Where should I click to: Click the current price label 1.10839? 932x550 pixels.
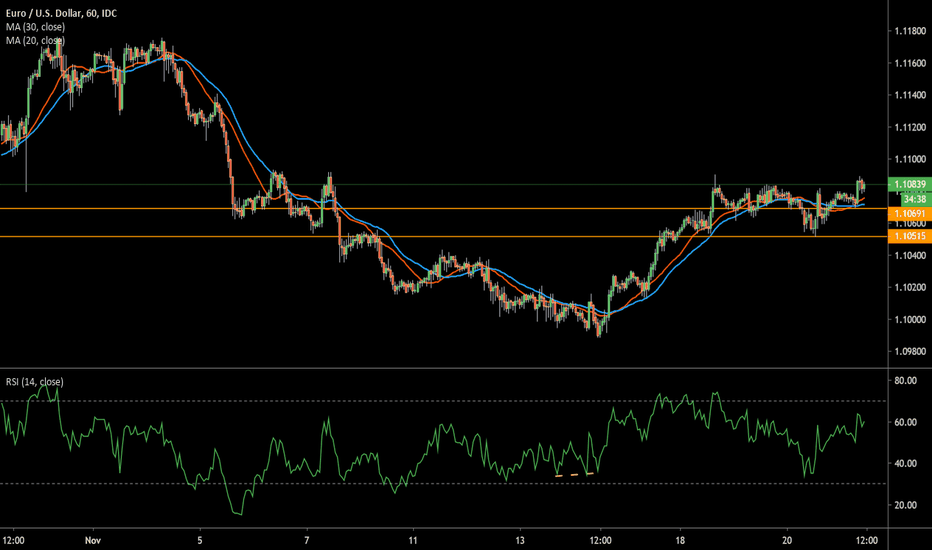click(x=909, y=185)
